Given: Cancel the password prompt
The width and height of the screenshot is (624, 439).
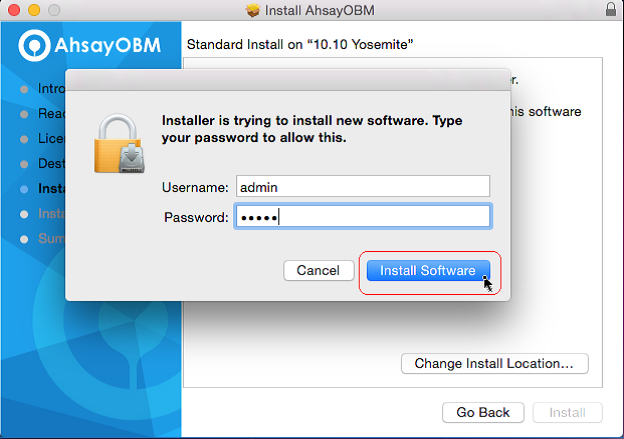Looking at the screenshot, I should (x=318, y=271).
